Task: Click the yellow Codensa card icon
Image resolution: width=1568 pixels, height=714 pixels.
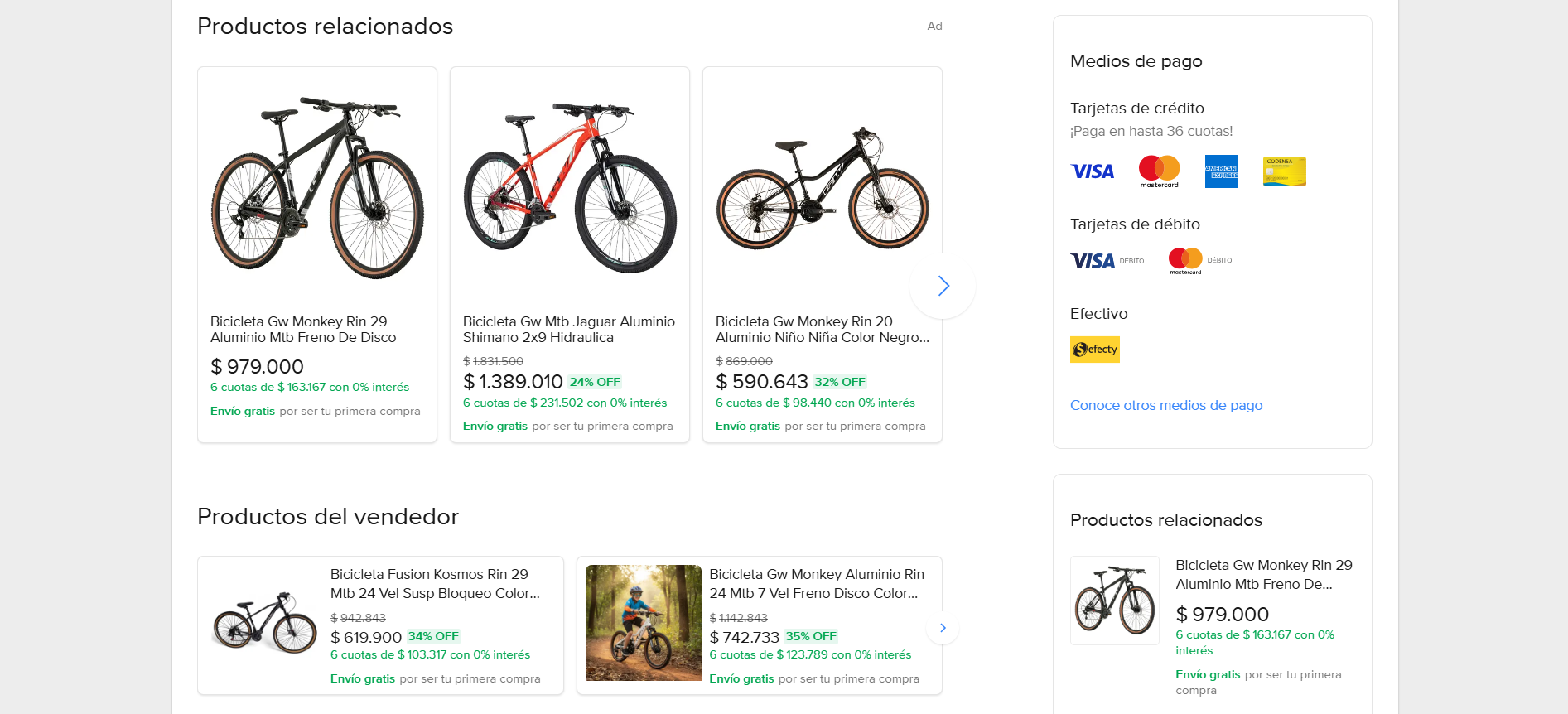Action: [1285, 171]
